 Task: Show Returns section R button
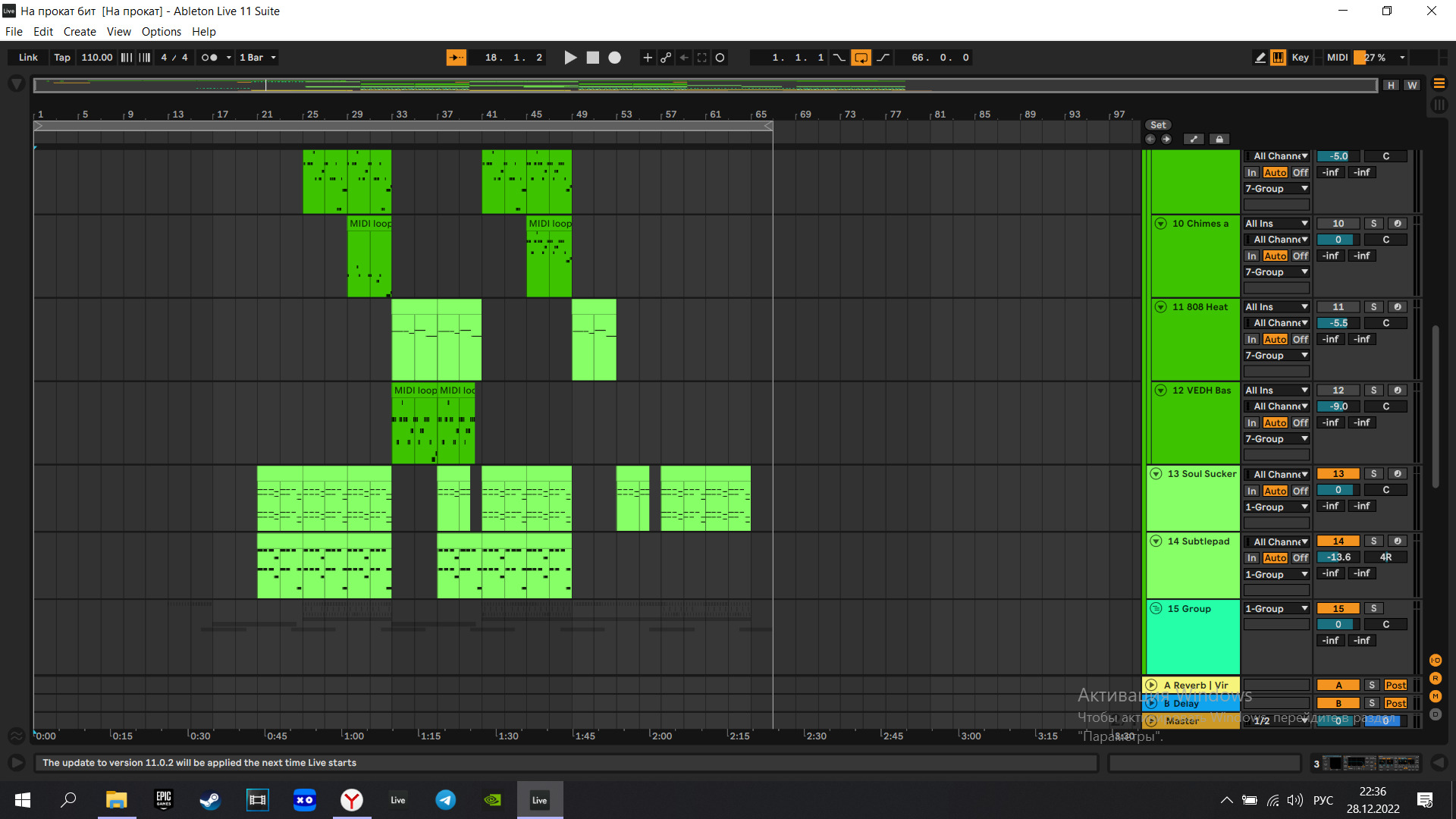pyautogui.click(x=1435, y=679)
